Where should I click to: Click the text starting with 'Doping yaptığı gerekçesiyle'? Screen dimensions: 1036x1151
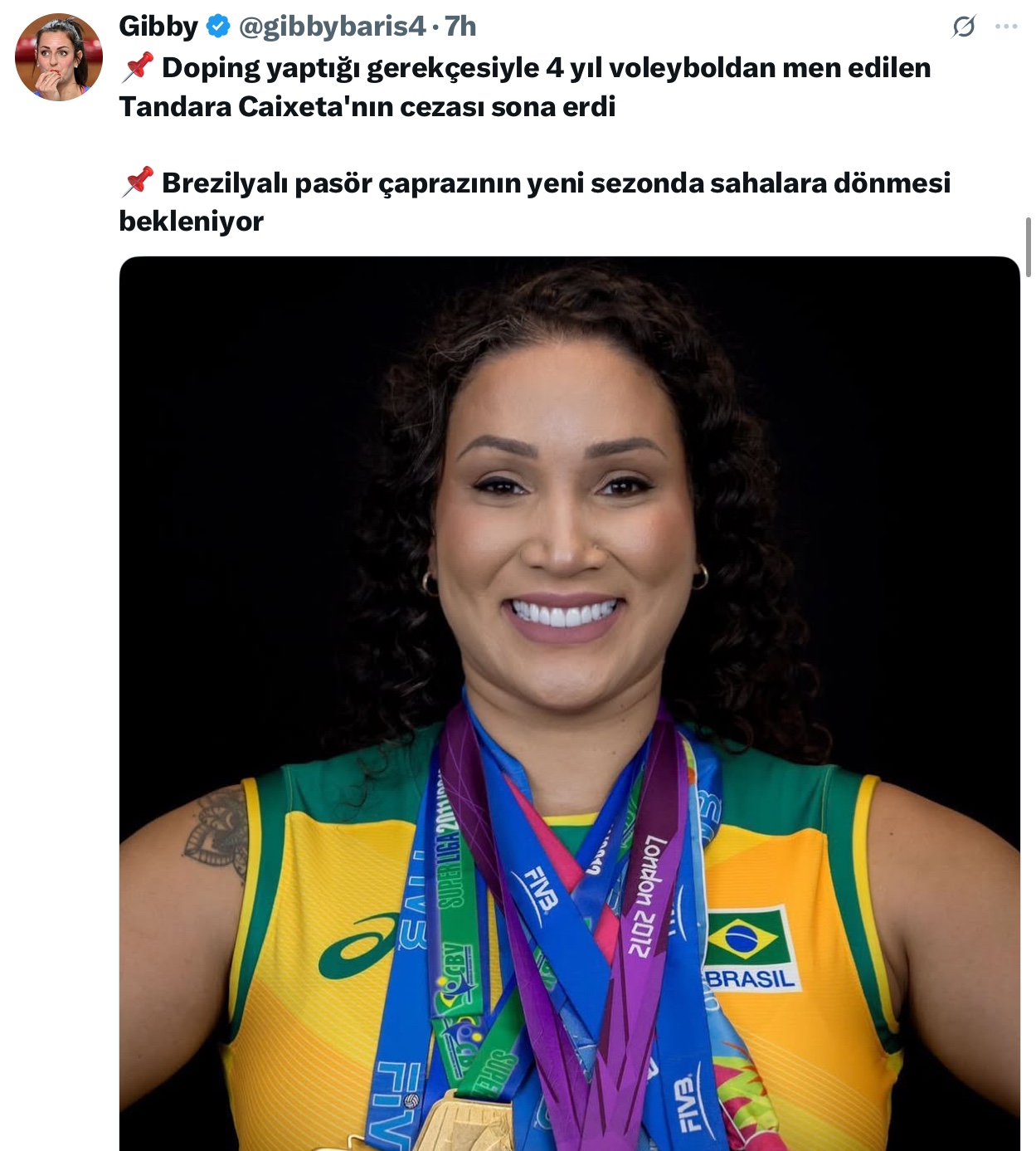[x=525, y=87]
